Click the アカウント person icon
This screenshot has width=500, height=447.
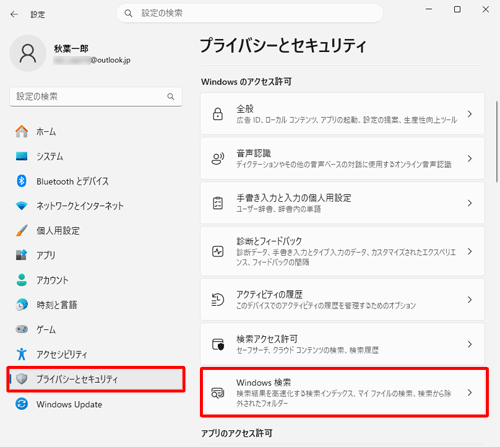click(22, 280)
